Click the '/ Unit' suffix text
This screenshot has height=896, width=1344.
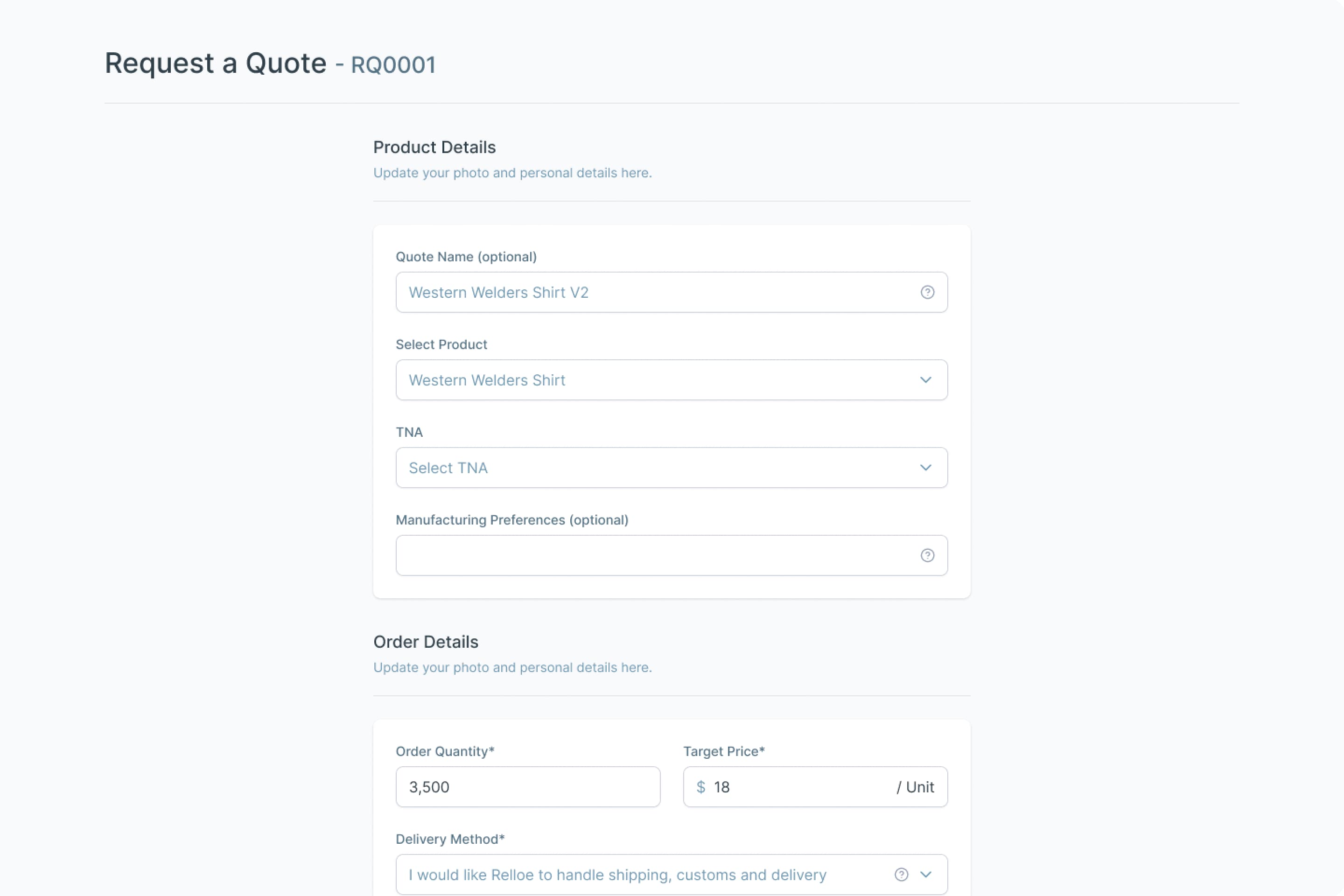pyautogui.click(x=915, y=787)
